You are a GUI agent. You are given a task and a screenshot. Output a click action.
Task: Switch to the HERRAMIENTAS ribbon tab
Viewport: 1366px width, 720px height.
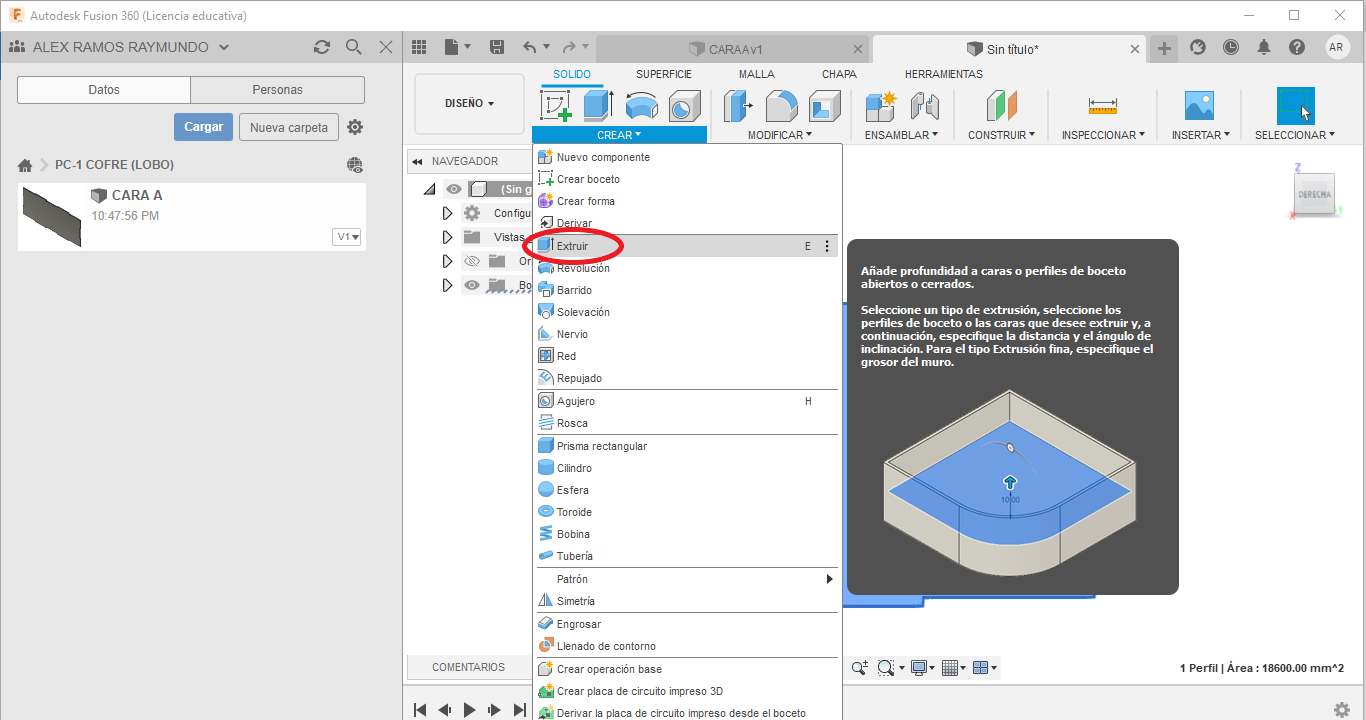944,74
